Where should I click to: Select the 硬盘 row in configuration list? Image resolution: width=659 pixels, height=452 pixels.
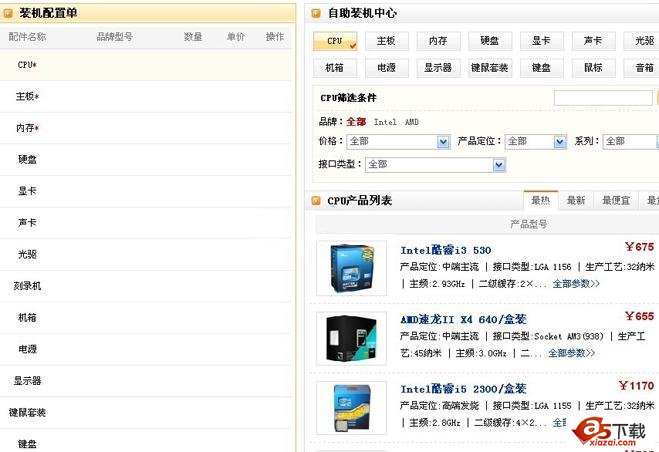click(28, 160)
